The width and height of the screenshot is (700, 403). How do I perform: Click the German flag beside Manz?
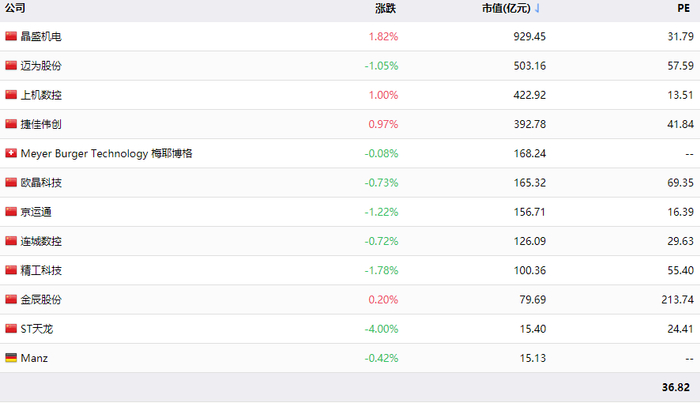[x=11, y=358]
